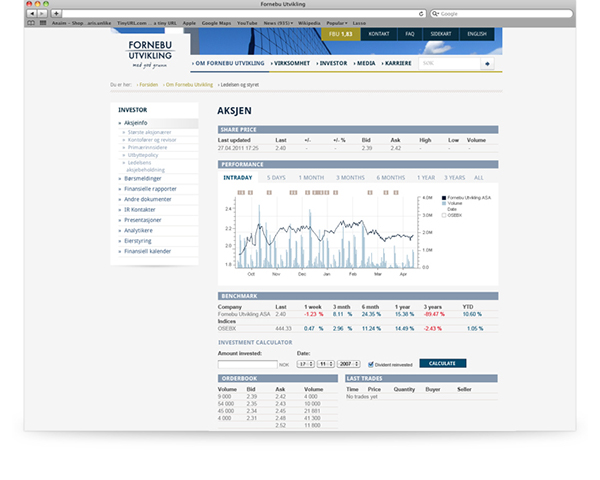This screenshot has height=480, width=600.
Task: Switch to the 6 MONTHS tab
Action: [x=390, y=178]
